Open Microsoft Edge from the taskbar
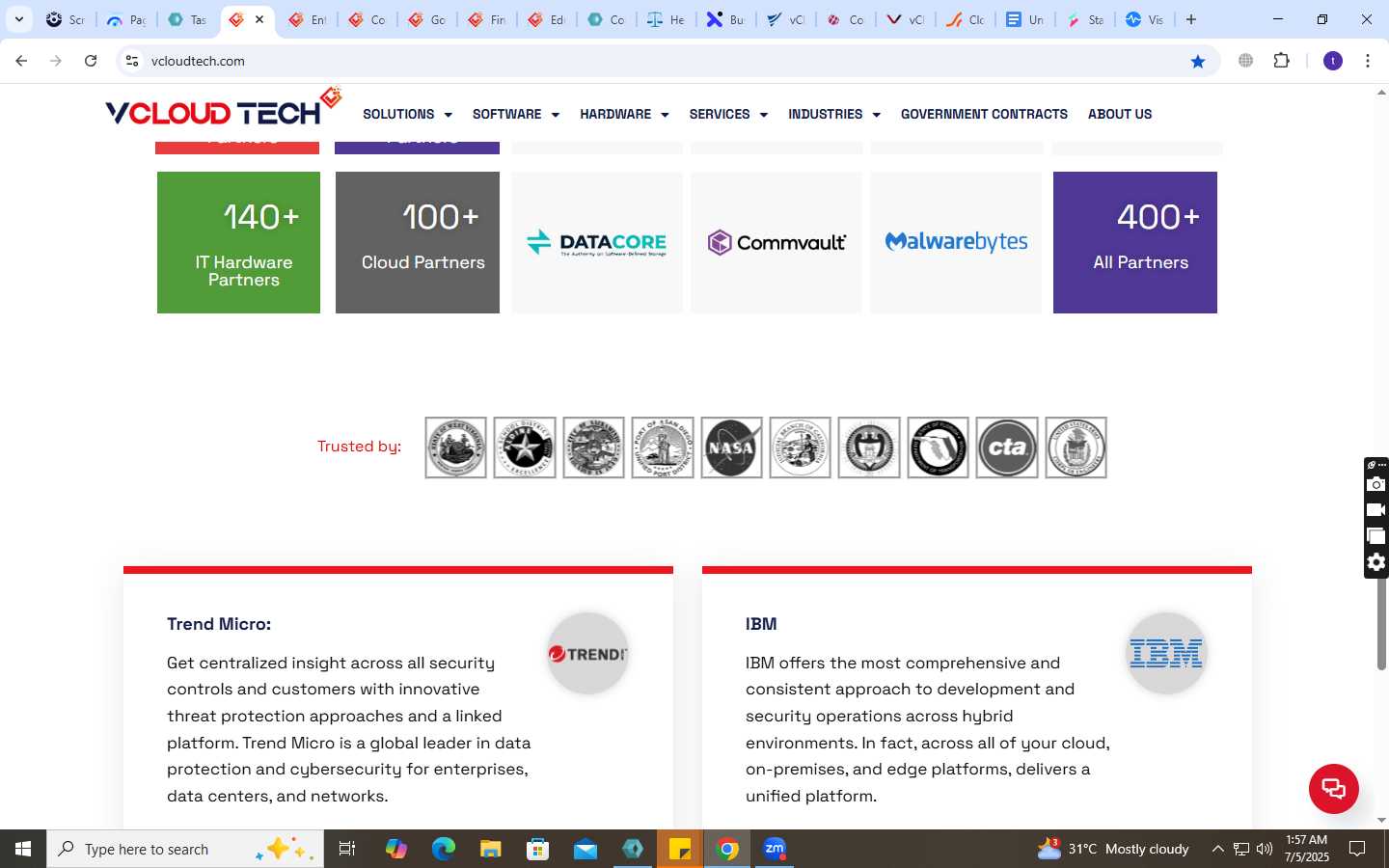The height and width of the screenshot is (868, 1389). pos(443,849)
